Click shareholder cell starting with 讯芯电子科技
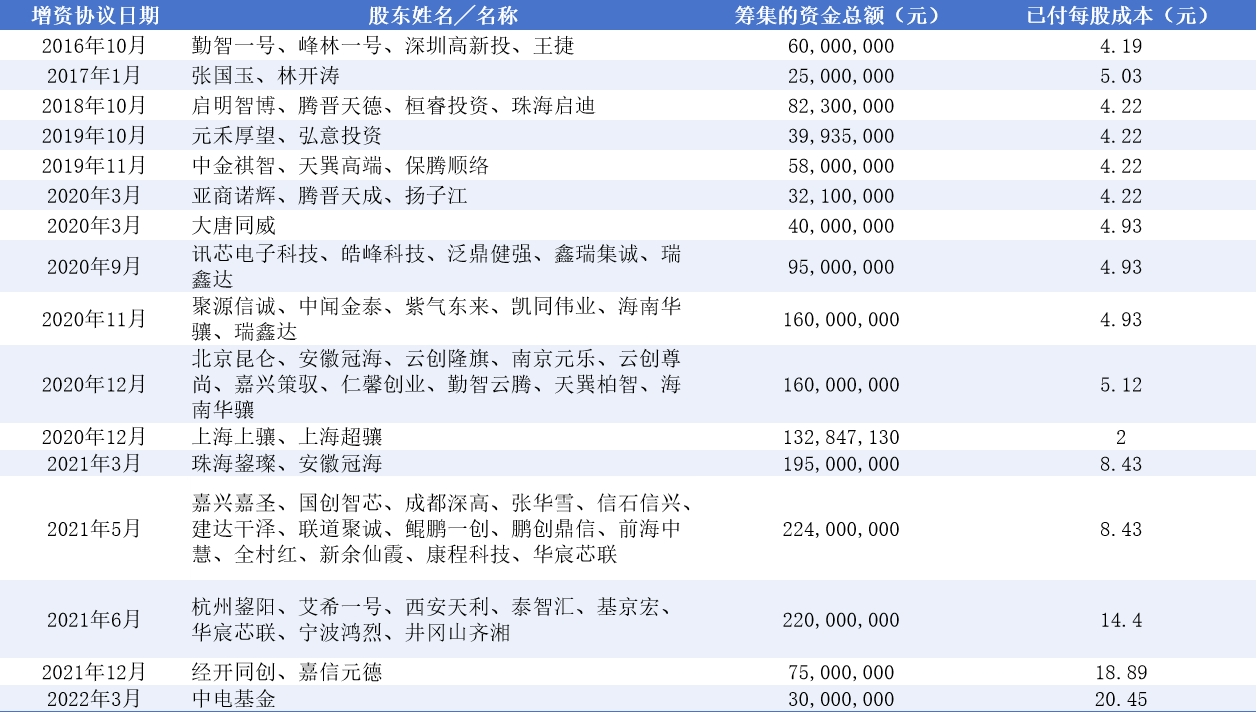The width and height of the screenshot is (1257, 713). click(437, 266)
